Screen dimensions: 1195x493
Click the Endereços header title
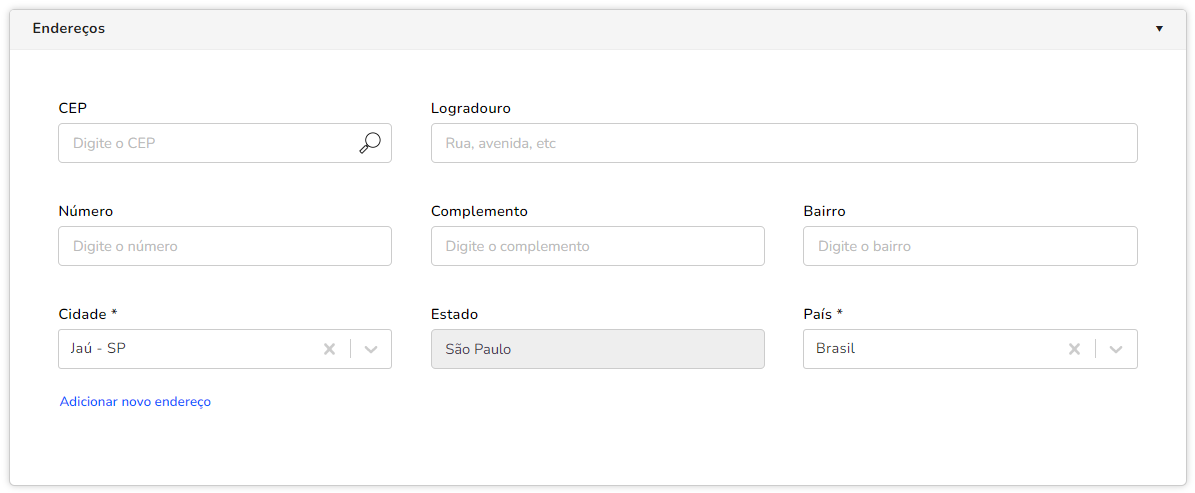coord(69,29)
